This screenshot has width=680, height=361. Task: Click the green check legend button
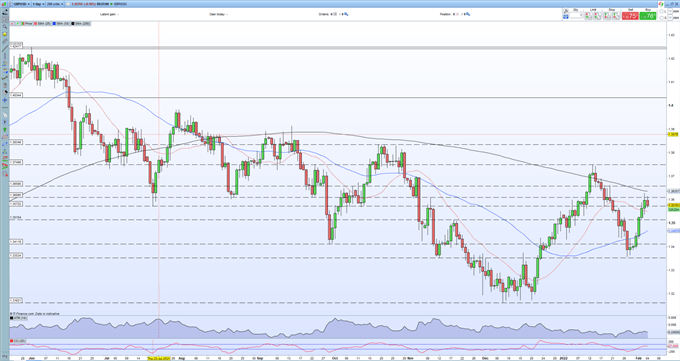coord(17,23)
